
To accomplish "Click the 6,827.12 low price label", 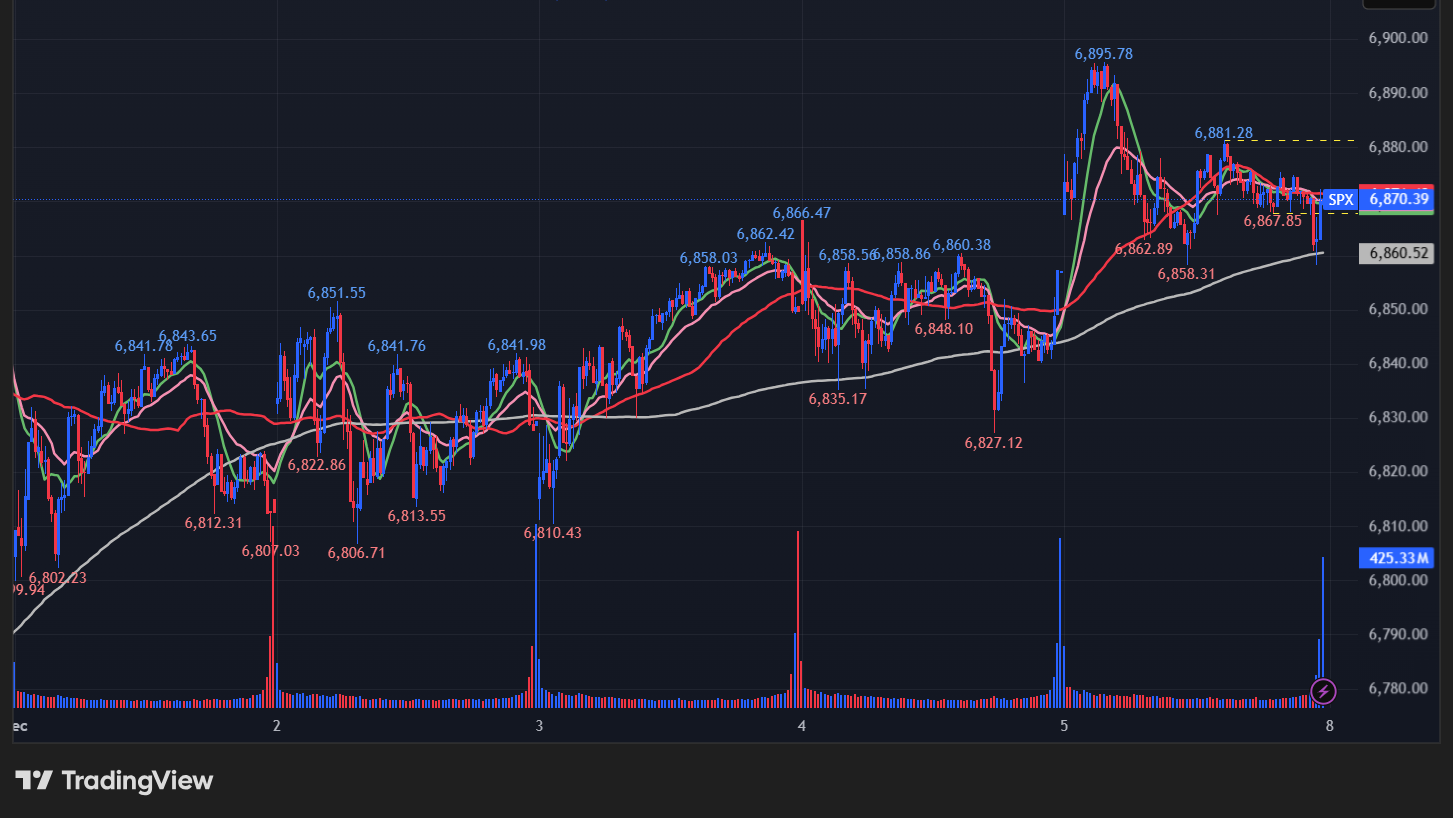I will point(993,442).
